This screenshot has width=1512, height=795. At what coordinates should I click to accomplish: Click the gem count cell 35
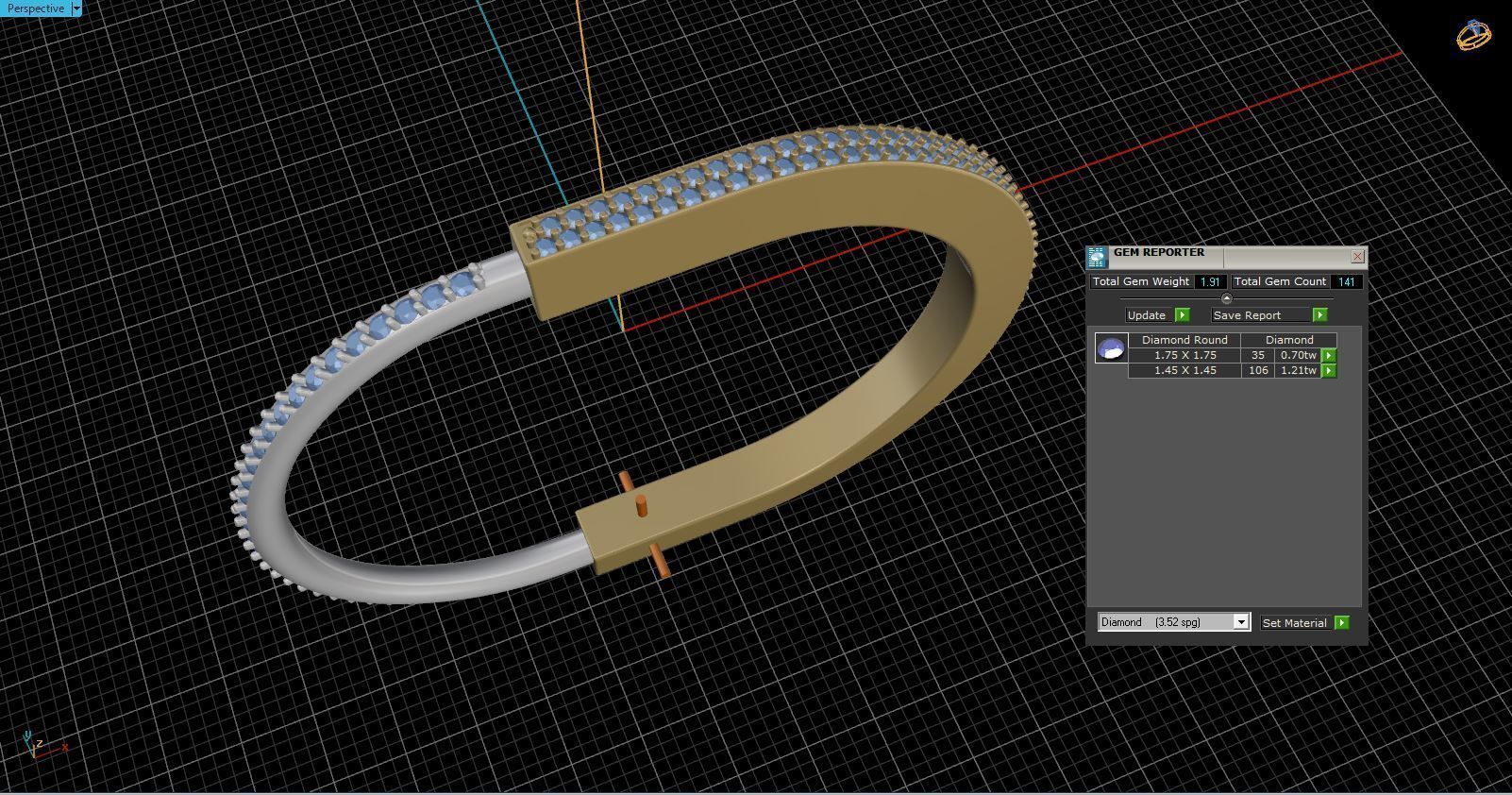[1257, 355]
